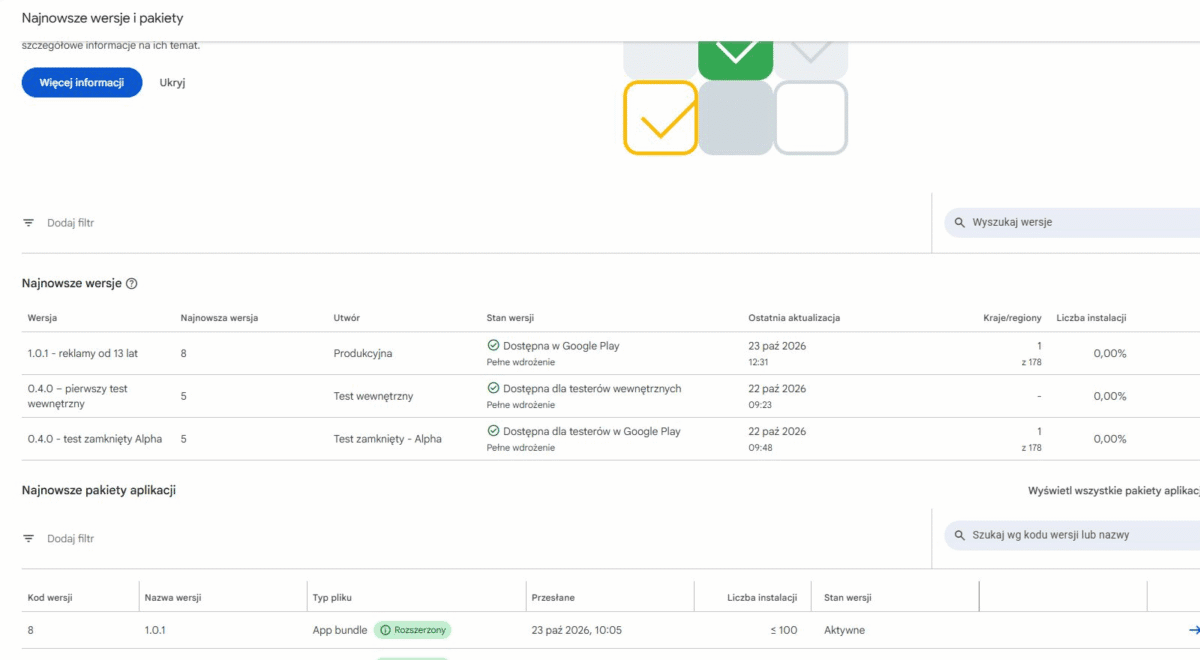The height and width of the screenshot is (660, 1200).
Task: Click the Dostępna w Google Play status text
Action: (x=561, y=346)
